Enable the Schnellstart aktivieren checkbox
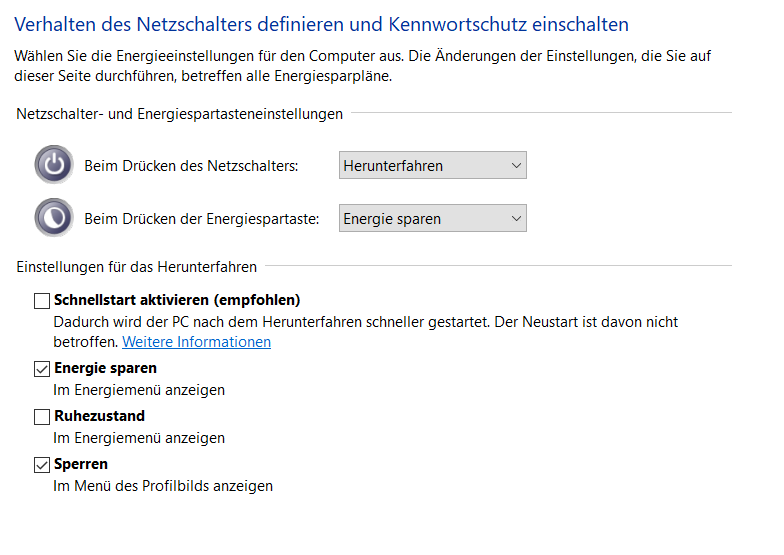Viewport: 784px width, 555px height. click(42, 300)
